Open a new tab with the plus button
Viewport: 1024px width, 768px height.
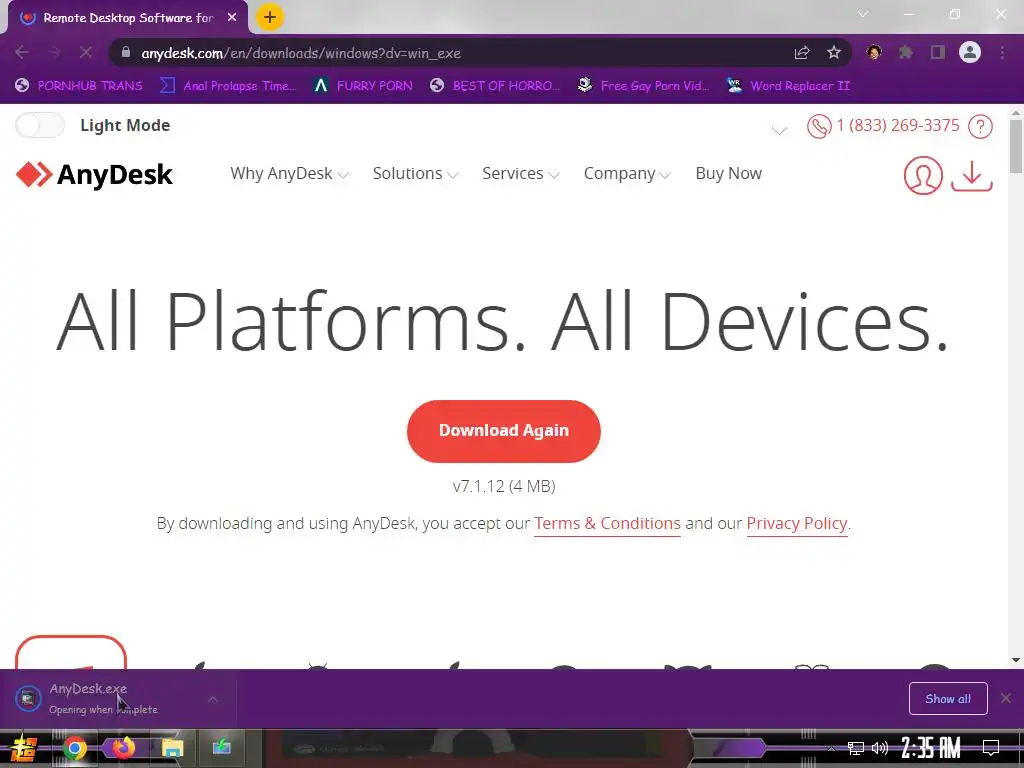click(x=270, y=17)
